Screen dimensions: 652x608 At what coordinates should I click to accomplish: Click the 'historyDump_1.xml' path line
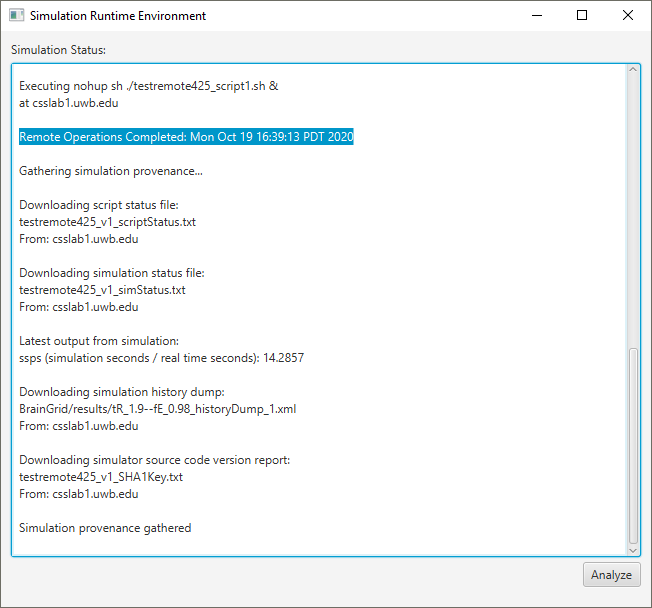158,409
